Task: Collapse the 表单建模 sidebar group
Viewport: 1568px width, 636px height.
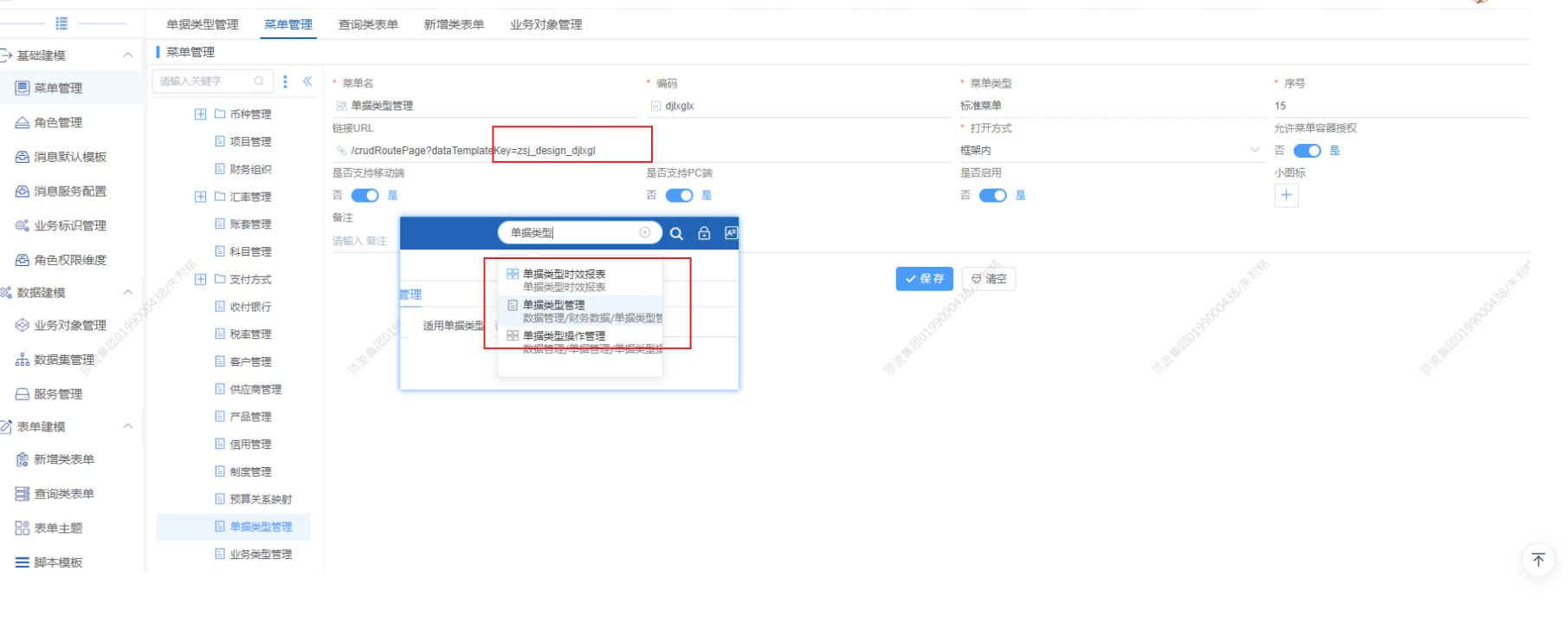Action: click(127, 426)
